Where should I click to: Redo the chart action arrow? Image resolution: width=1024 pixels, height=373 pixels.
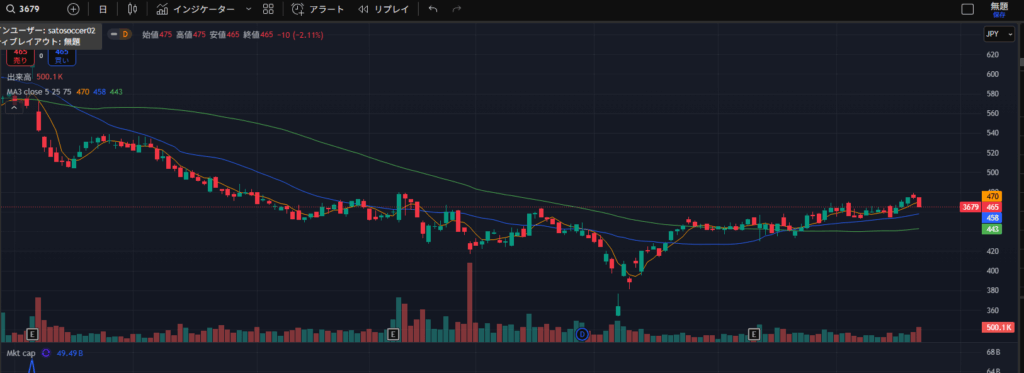457,9
